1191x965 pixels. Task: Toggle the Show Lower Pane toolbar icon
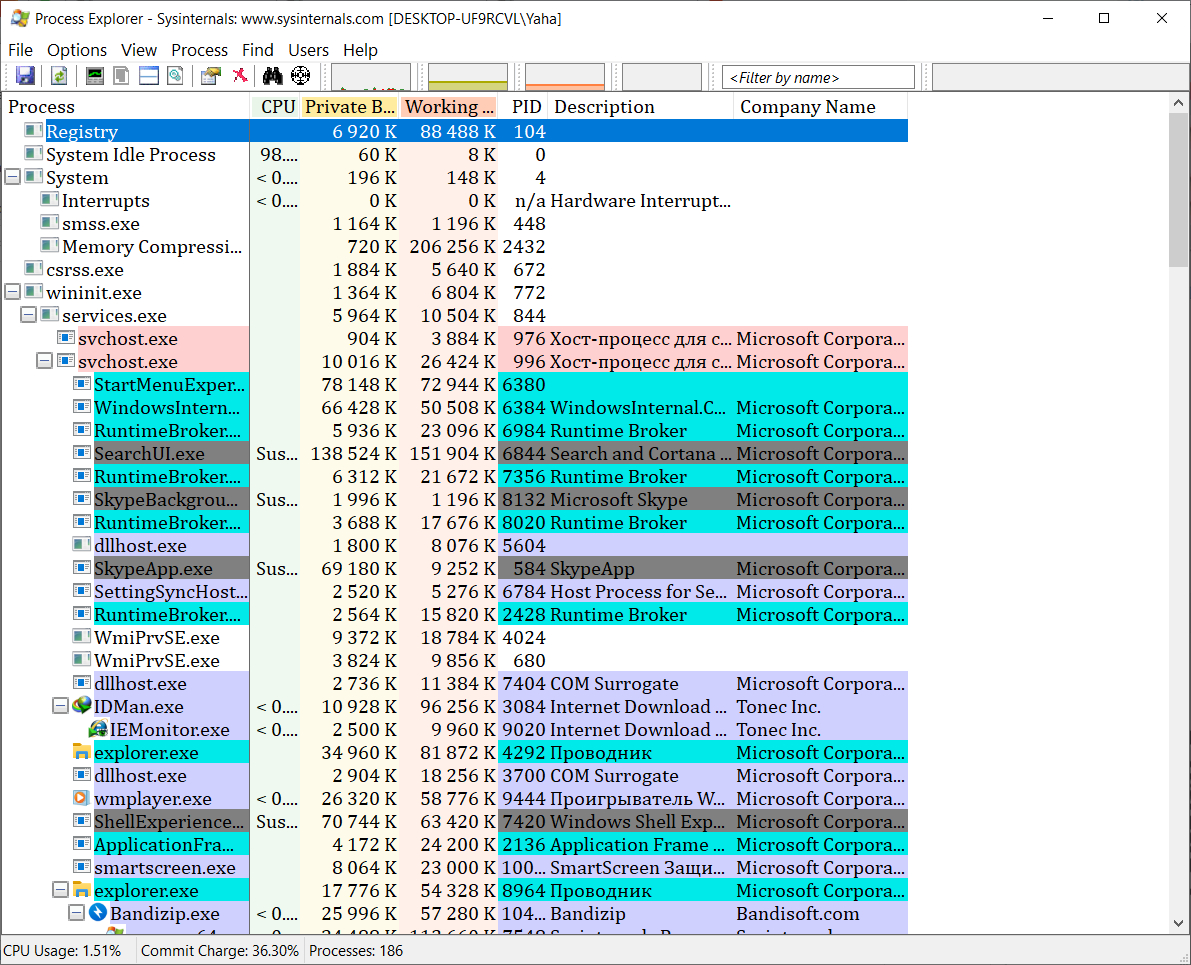coord(149,76)
